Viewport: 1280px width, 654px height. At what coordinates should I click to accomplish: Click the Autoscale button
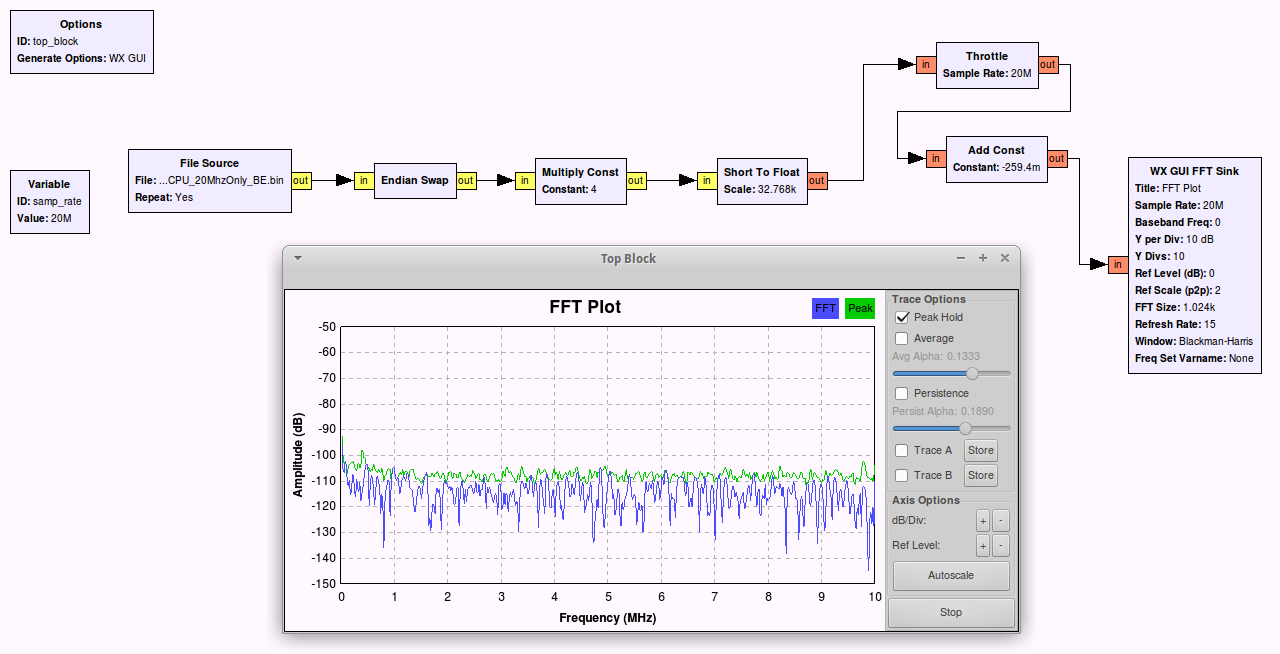951,575
